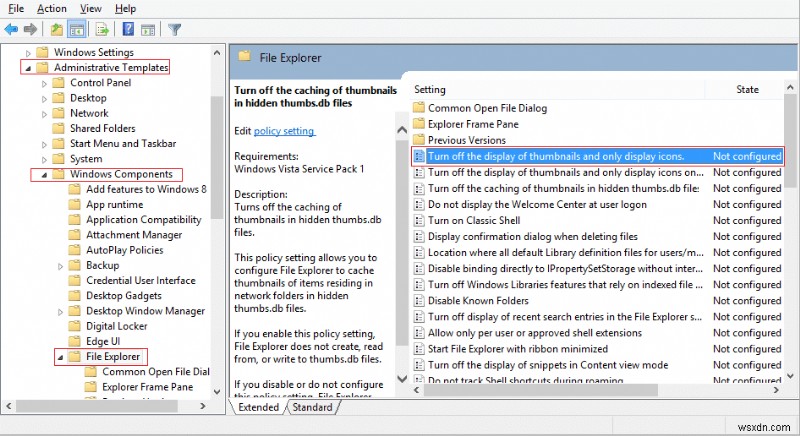Click the State column header
The width and height of the screenshot is (800, 436).
(x=747, y=90)
